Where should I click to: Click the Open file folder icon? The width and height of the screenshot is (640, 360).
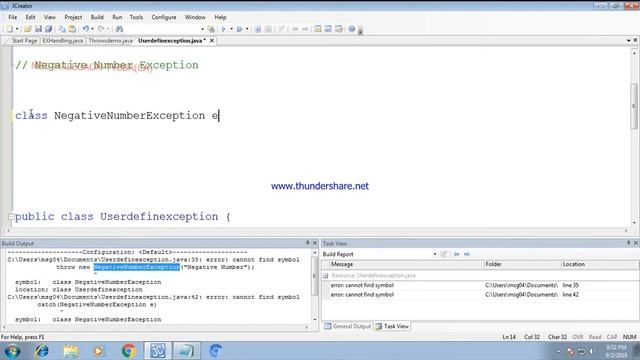click(x=27, y=29)
